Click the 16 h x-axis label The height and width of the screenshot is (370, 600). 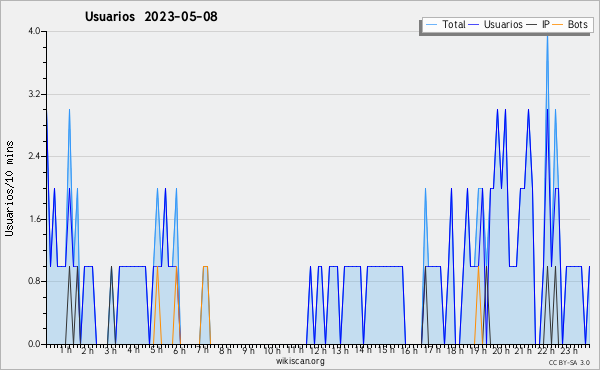tap(409, 350)
